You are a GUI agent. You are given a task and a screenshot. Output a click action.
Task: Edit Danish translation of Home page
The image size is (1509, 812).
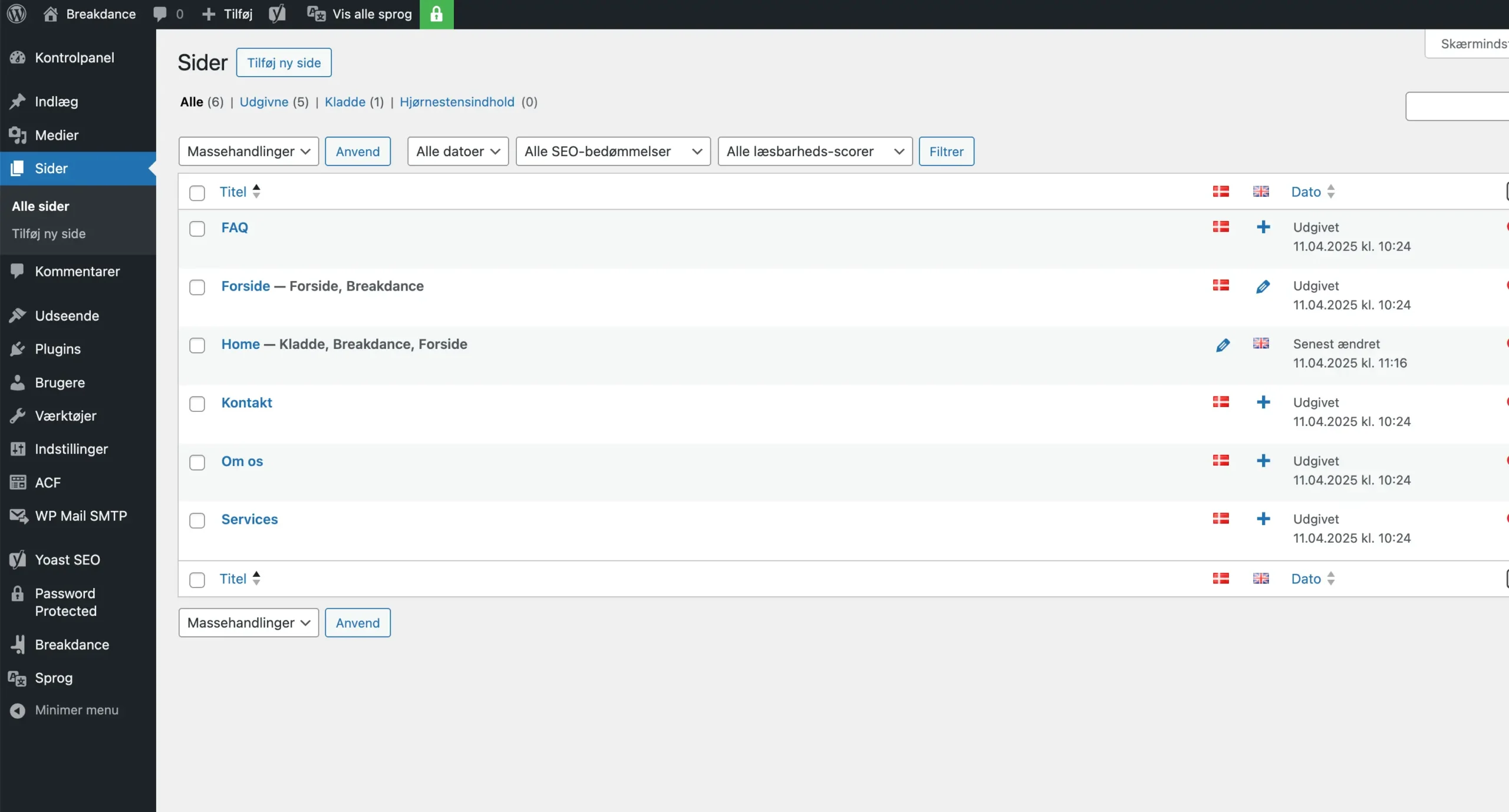(1223, 345)
